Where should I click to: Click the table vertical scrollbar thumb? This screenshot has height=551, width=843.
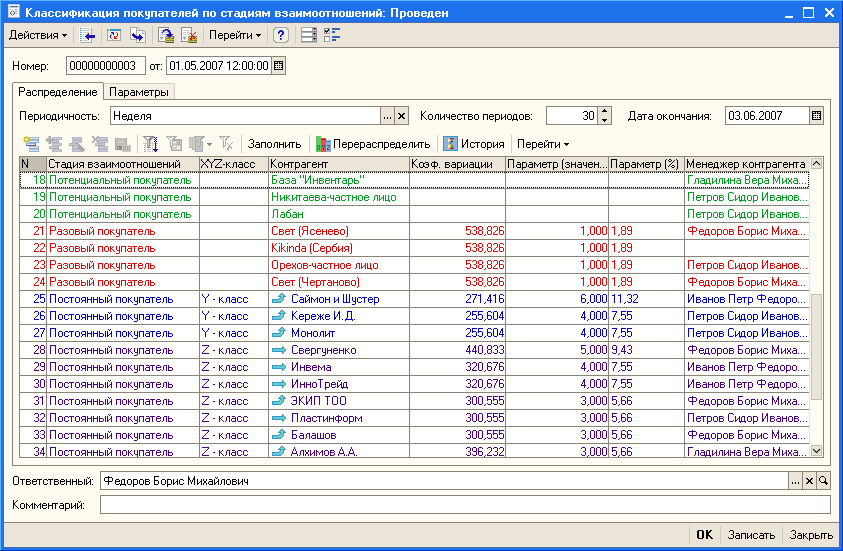coord(816,347)
